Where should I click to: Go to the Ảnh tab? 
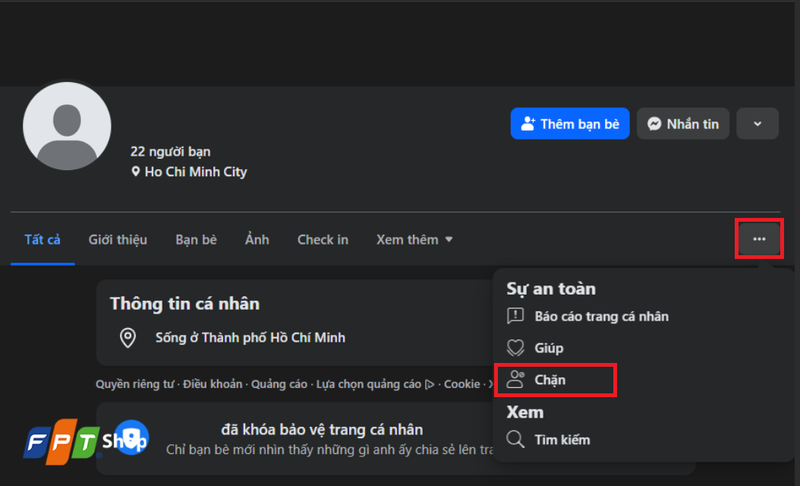point(257,239)
